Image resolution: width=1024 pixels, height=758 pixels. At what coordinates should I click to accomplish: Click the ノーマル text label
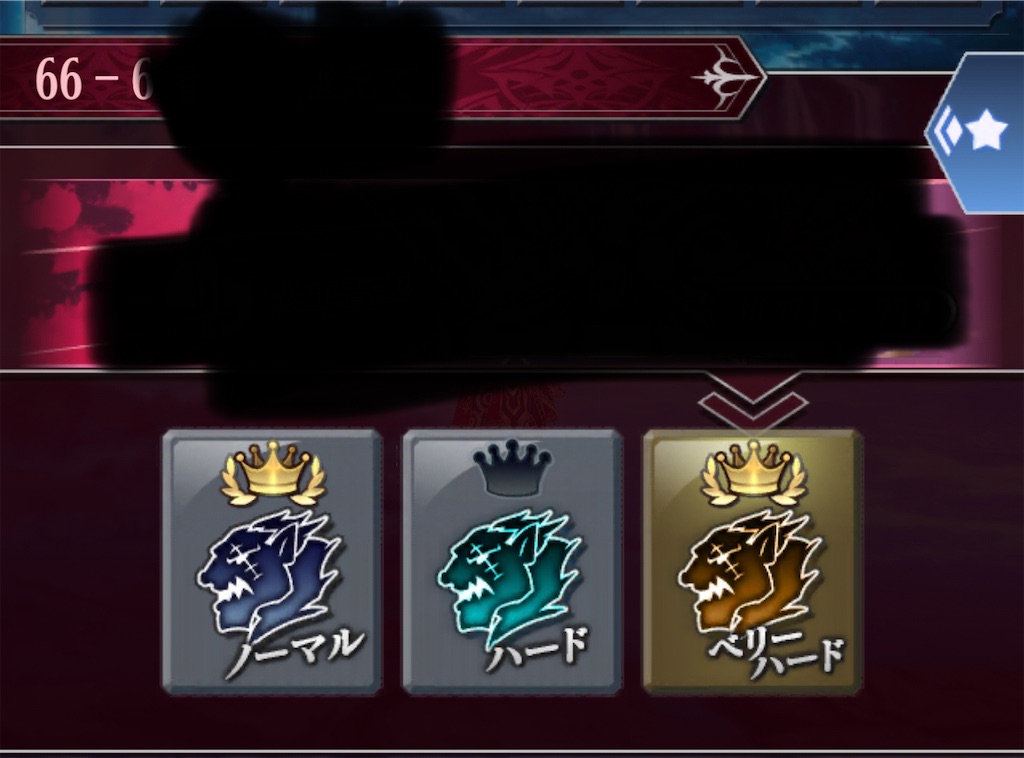pyautogui.click(x=295, y=652)
